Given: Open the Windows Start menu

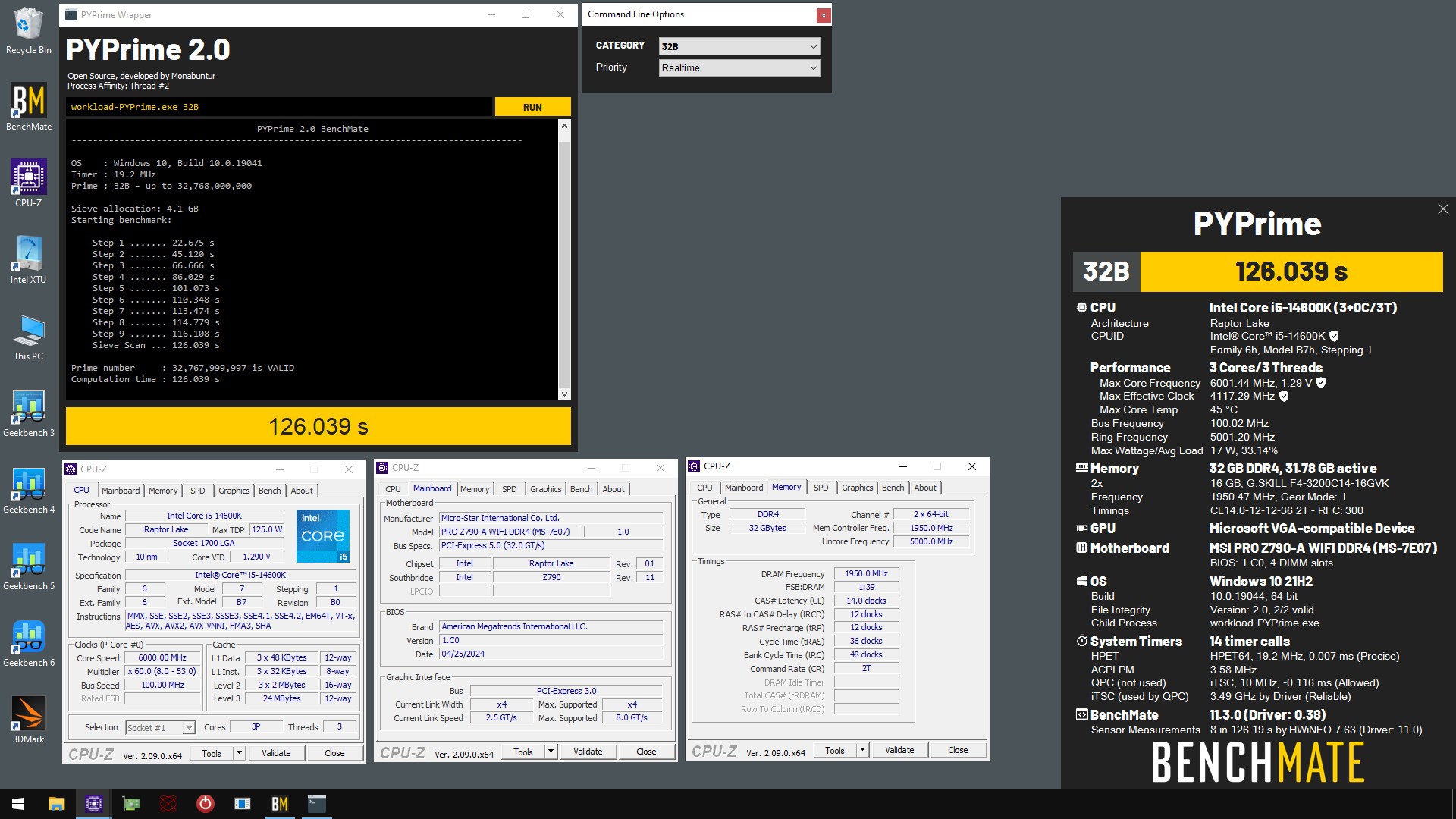Looking at the screenshot, I should click(x=18, y=804).
